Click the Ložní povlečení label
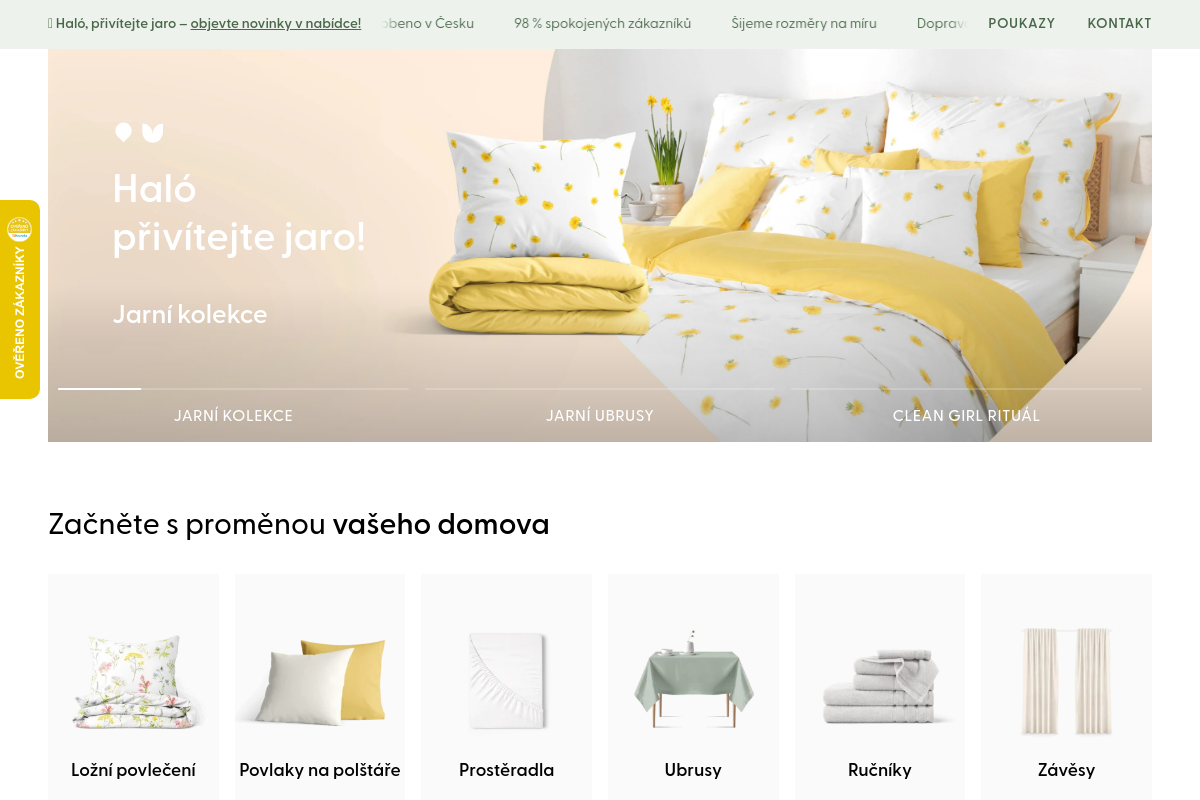 coord(133,770)
